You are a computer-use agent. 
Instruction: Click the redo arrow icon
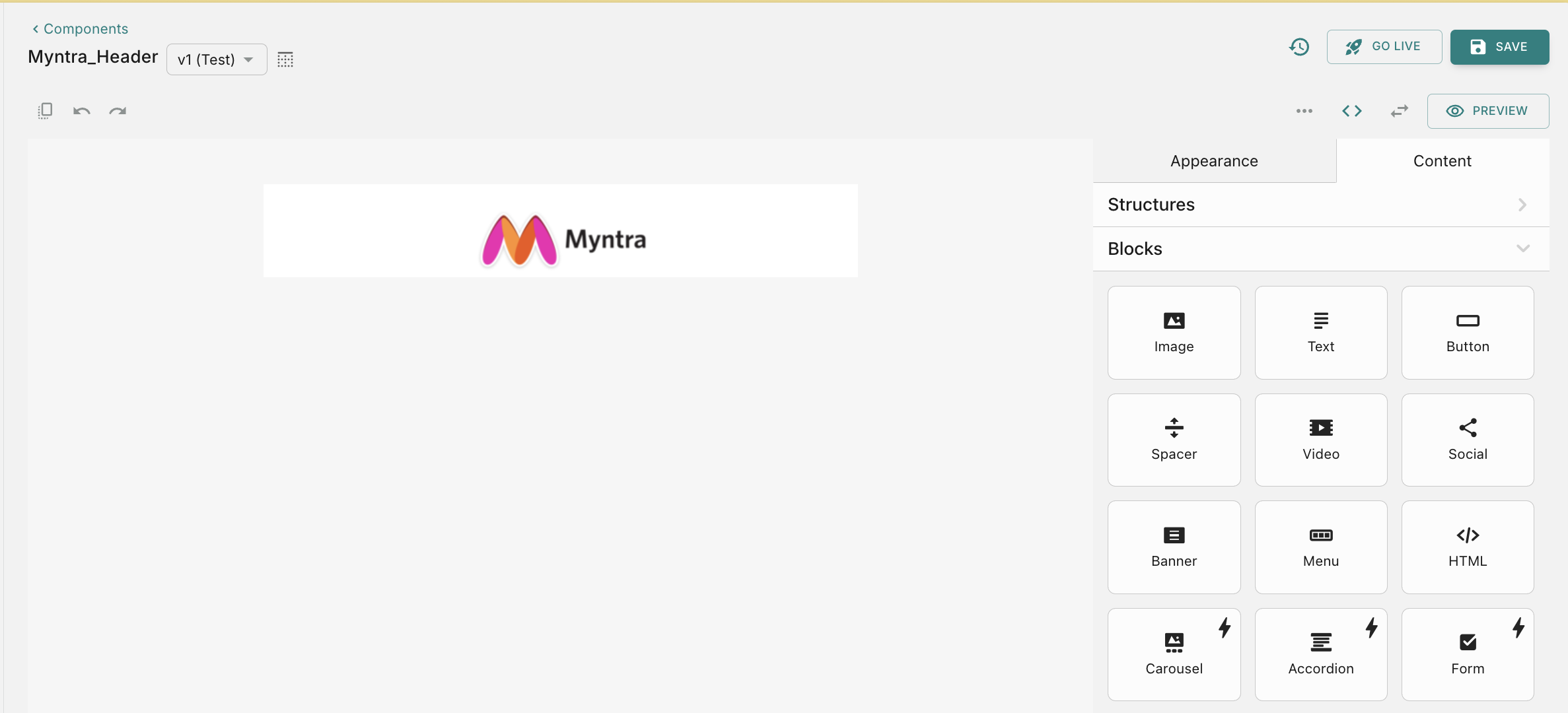click(x=118, y=111)
